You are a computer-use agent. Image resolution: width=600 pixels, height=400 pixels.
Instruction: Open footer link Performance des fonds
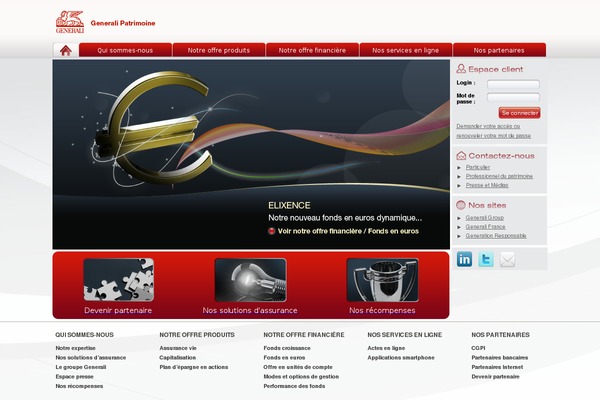[294, 386]
